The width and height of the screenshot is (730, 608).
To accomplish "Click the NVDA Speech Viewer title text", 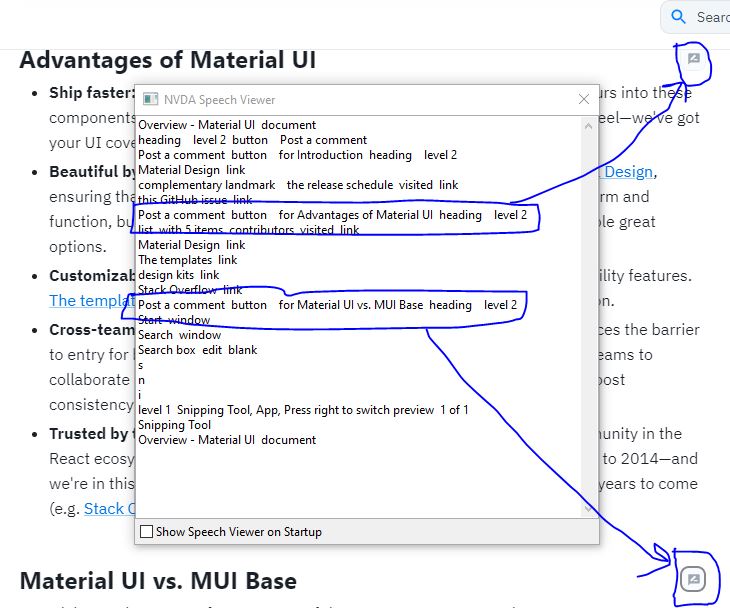I will click(219, 100).
